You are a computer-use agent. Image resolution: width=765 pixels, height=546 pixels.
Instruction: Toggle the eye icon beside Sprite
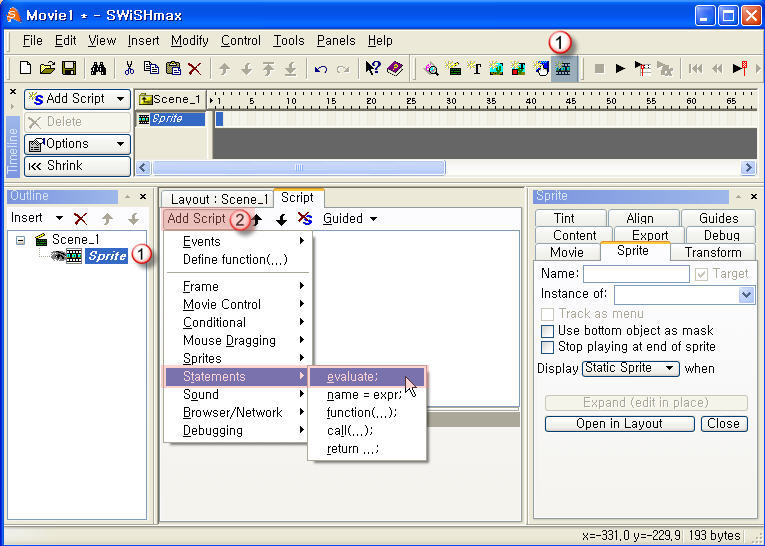click(x=58, y=256)
